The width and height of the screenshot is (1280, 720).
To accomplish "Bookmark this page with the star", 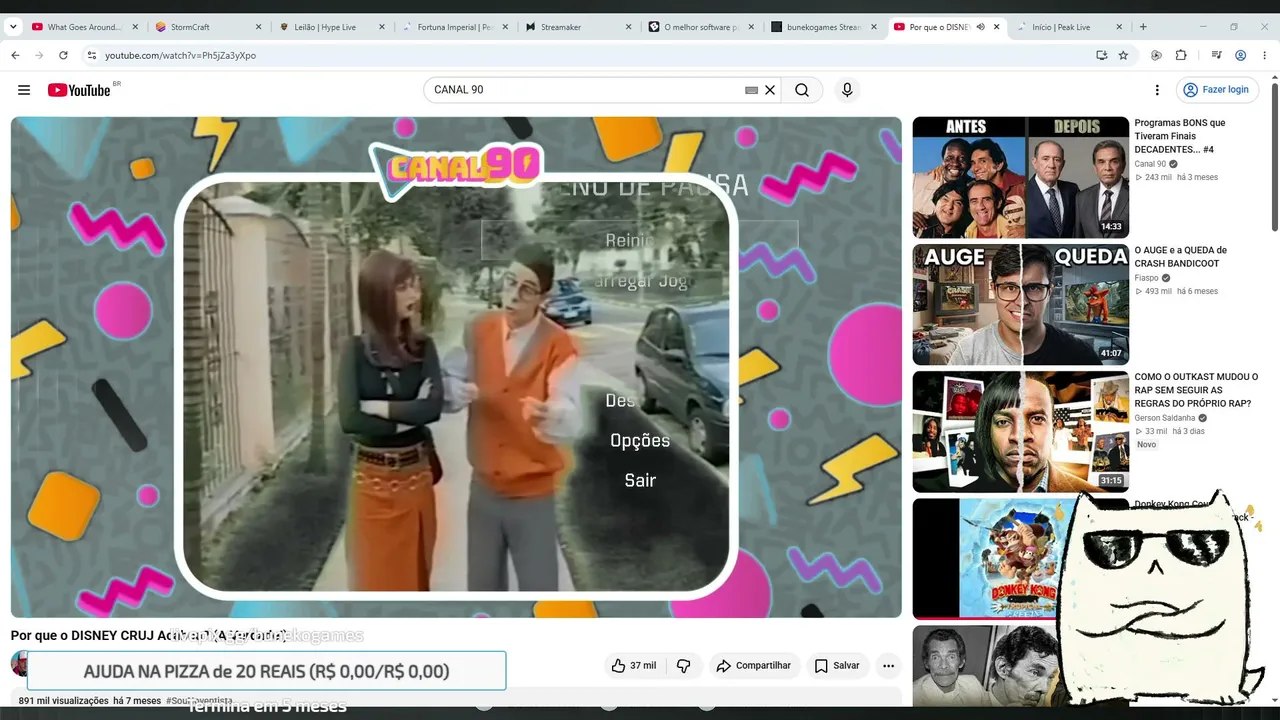I will (1123, 55).
